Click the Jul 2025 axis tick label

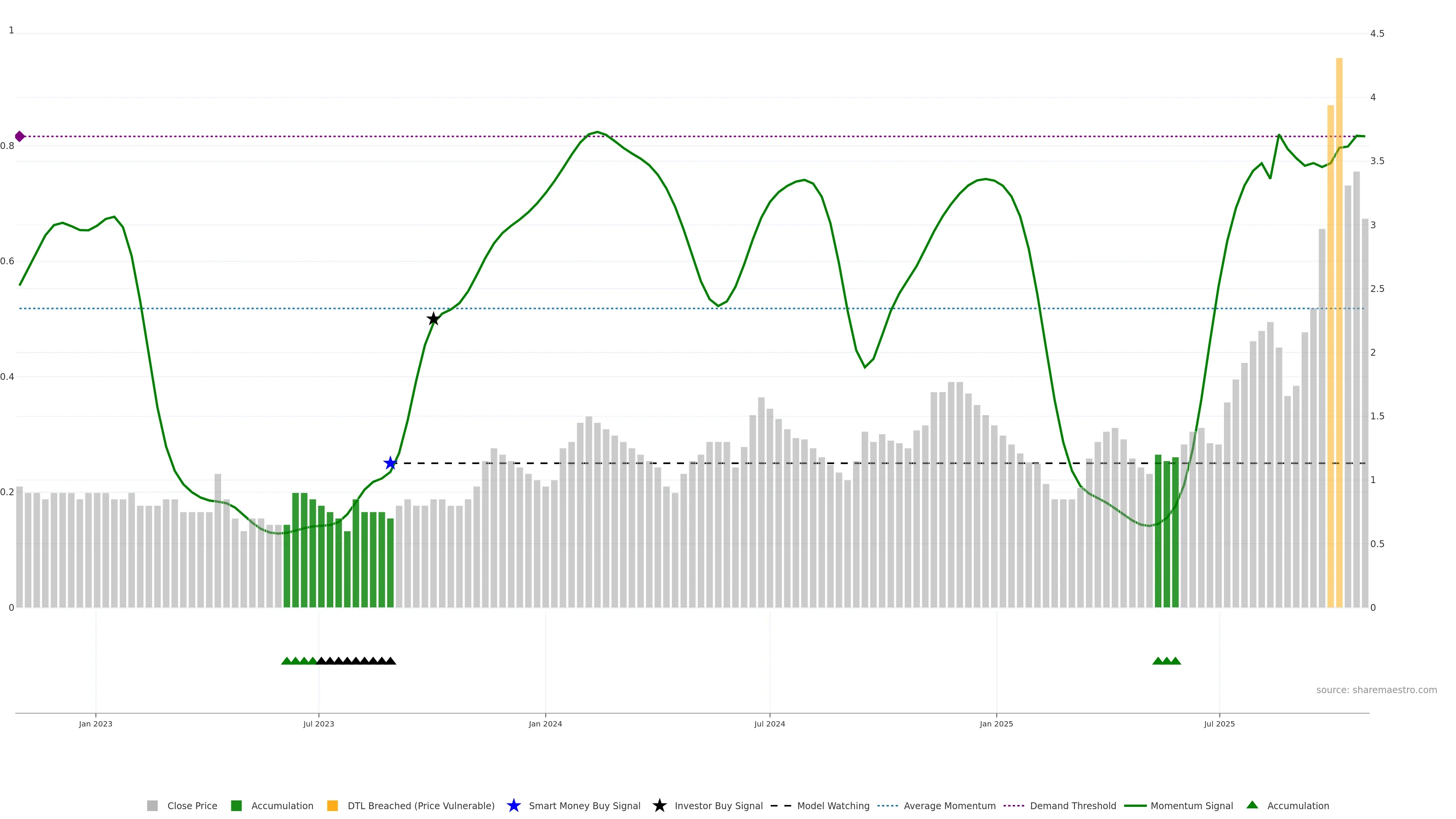coord(1219,724)
